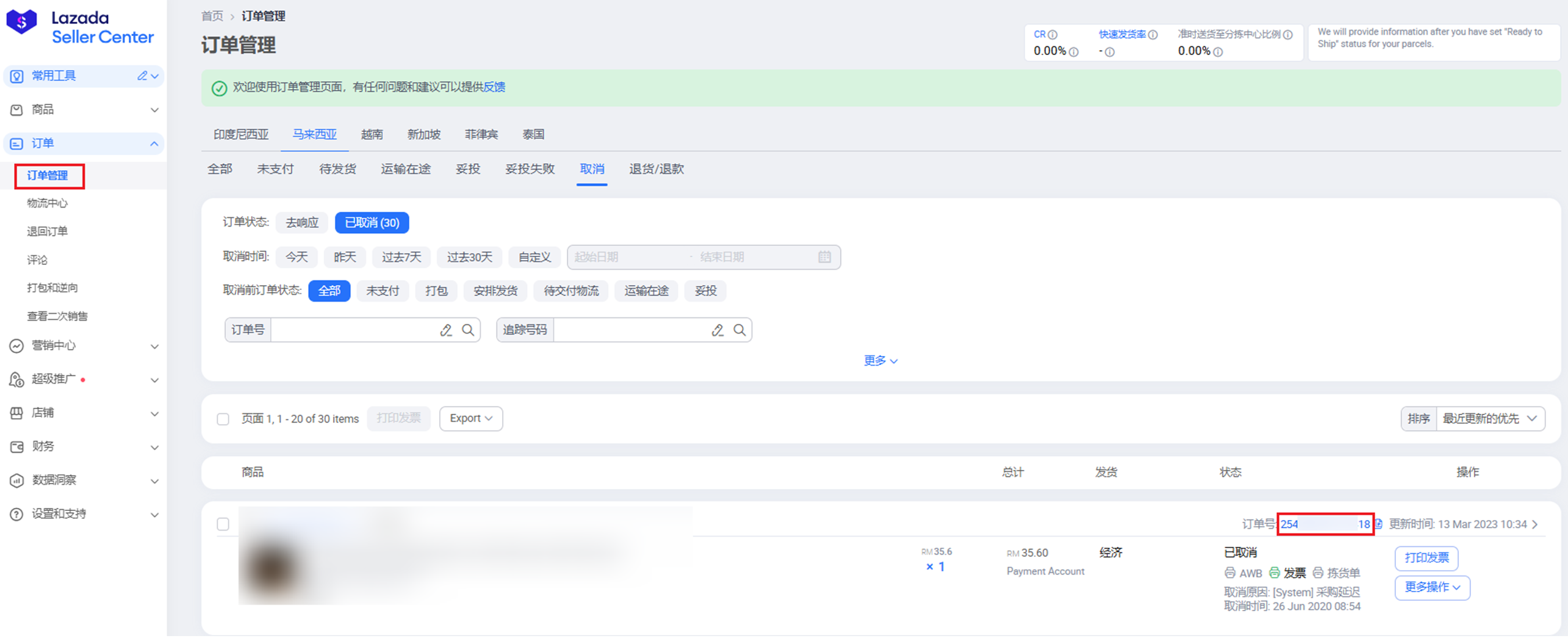
Task: Click the search icon in 订单号 field
Action: tap(467, 330)
